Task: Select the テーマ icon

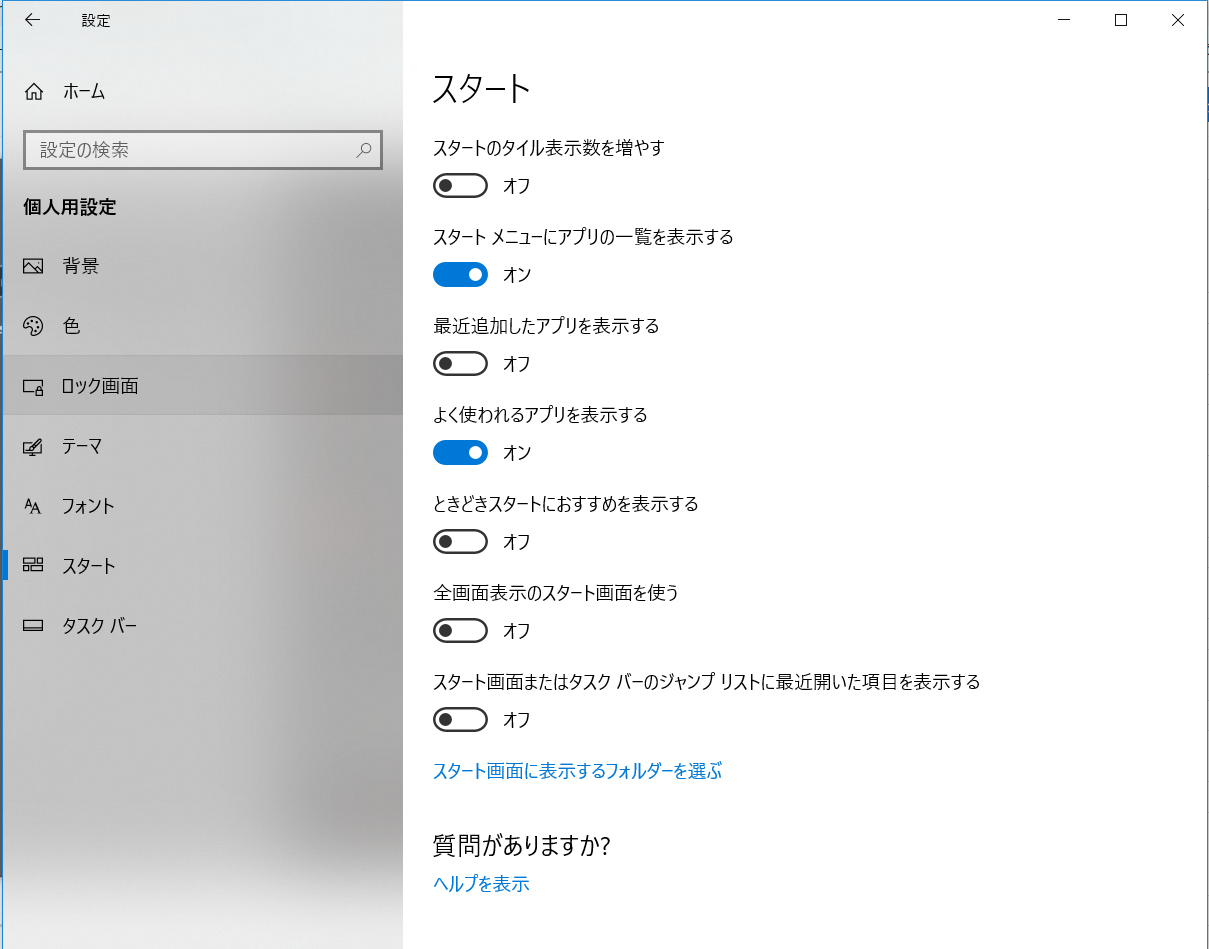Action: [33, 446]
